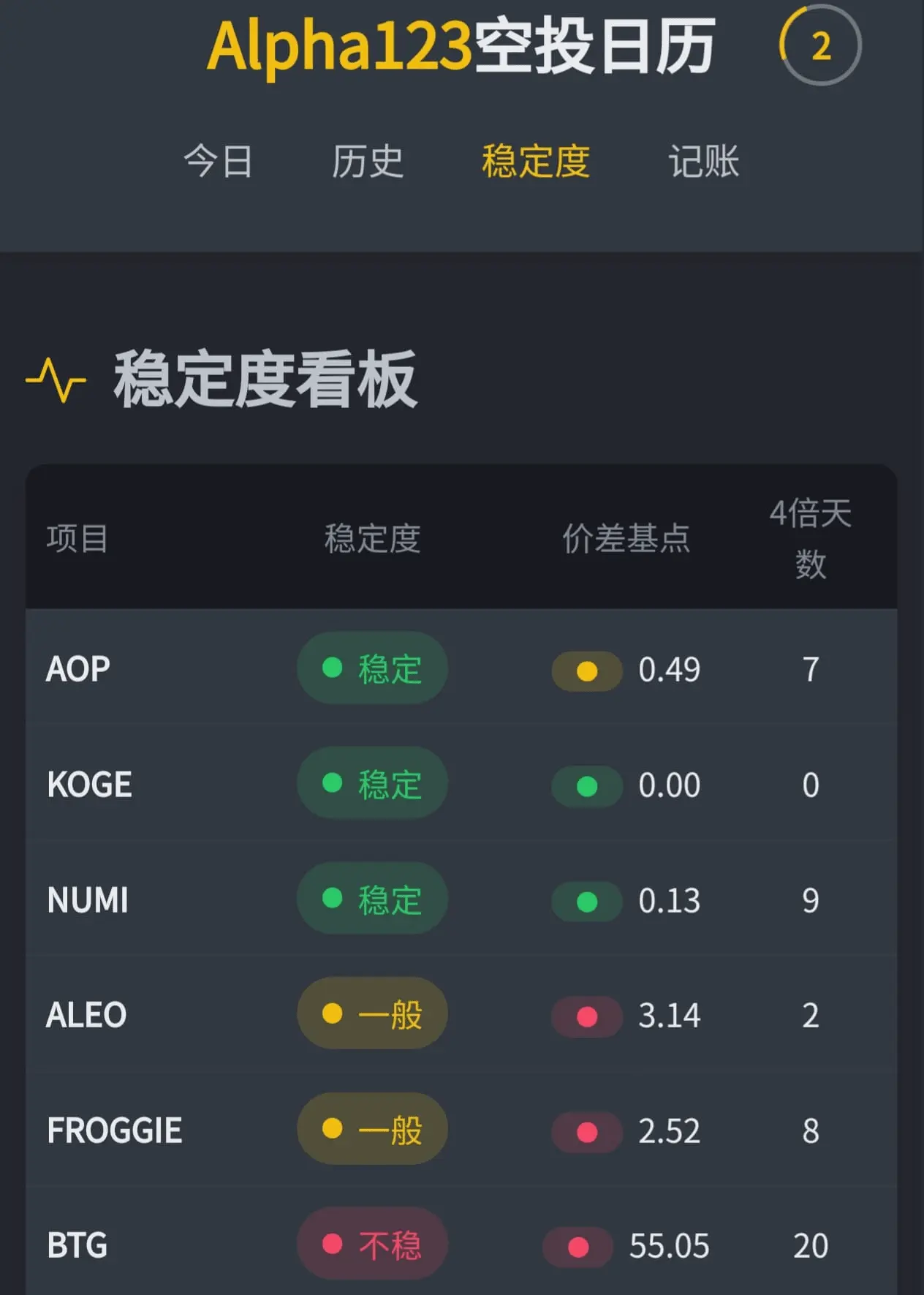
Task: Click the red spread indicator in ALEO row
Action: pyautogui.click(x=587, y=1016)
